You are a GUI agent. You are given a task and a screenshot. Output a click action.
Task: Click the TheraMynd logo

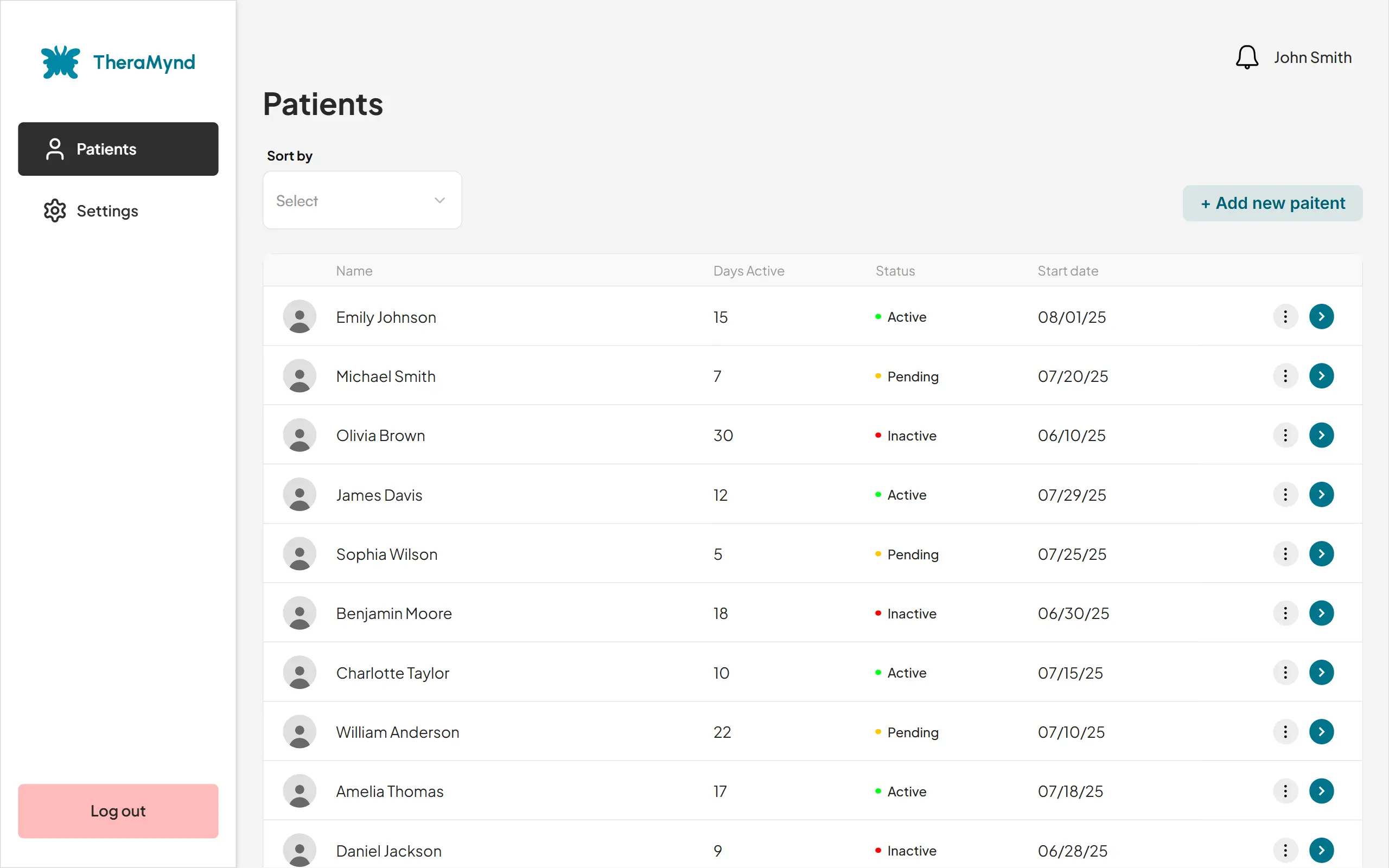[x=118, y=62]
